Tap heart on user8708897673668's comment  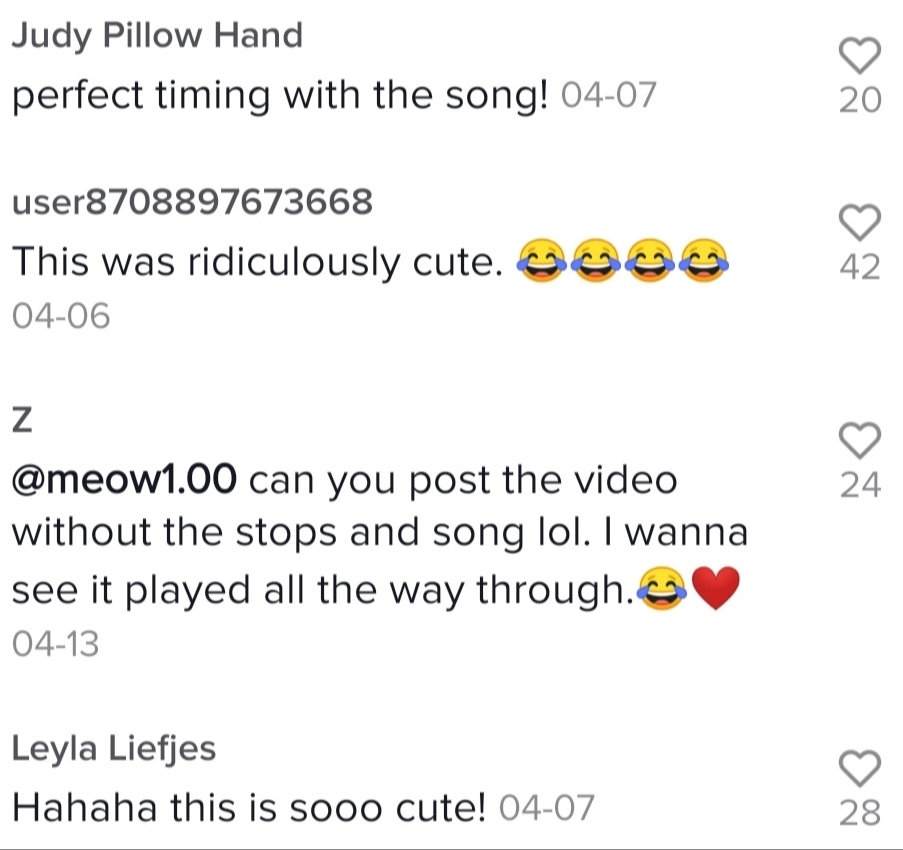(860, 222)
